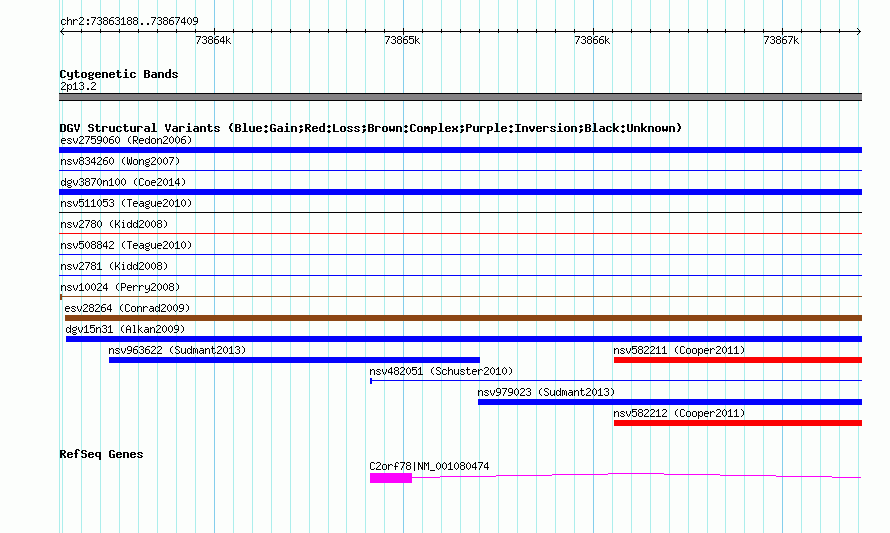Click the thin blue nsv2781 line
Viewport: 890px width, 533px height.
(x=460, y=275)
